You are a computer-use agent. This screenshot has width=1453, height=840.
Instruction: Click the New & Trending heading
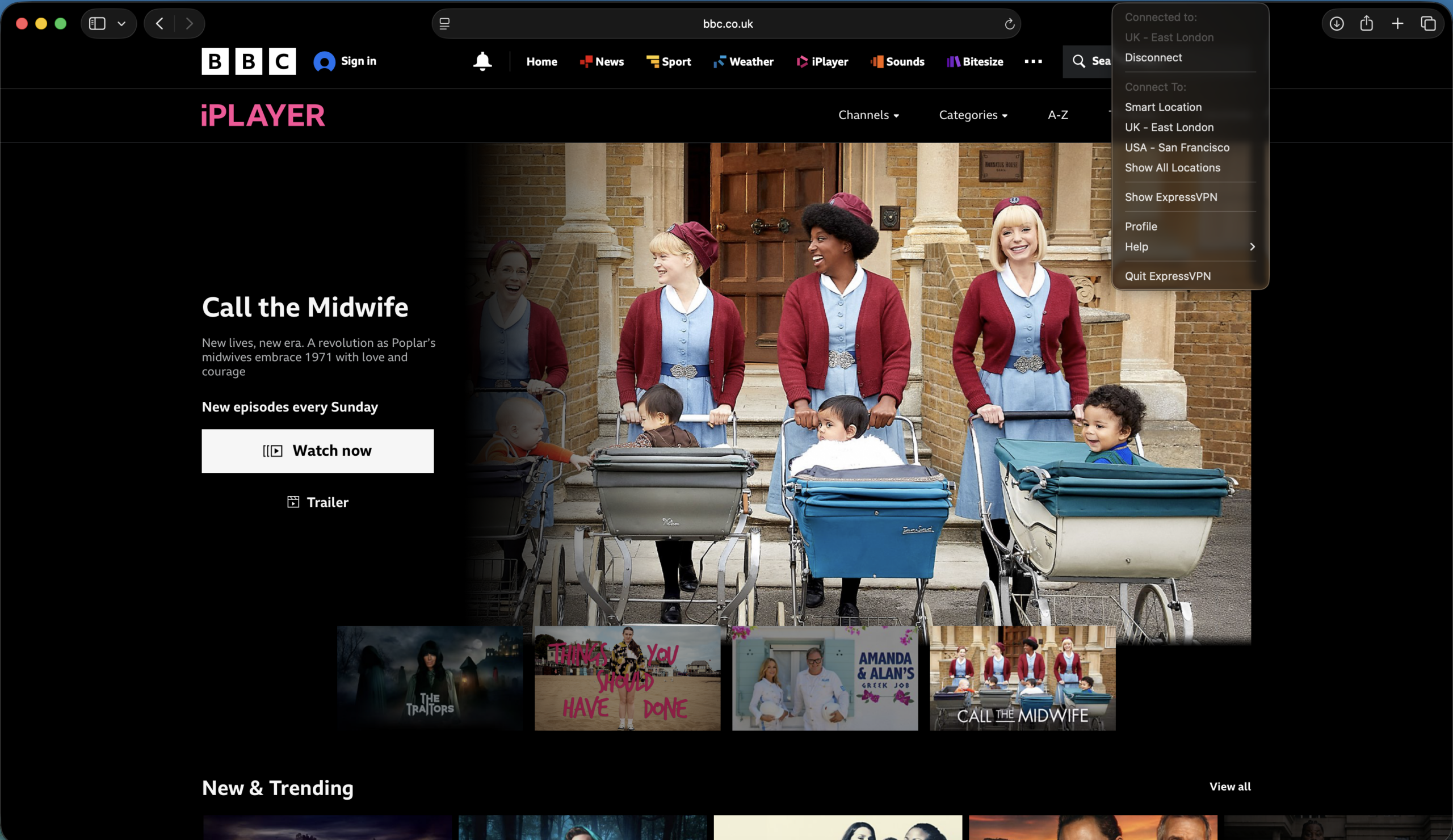278,788
